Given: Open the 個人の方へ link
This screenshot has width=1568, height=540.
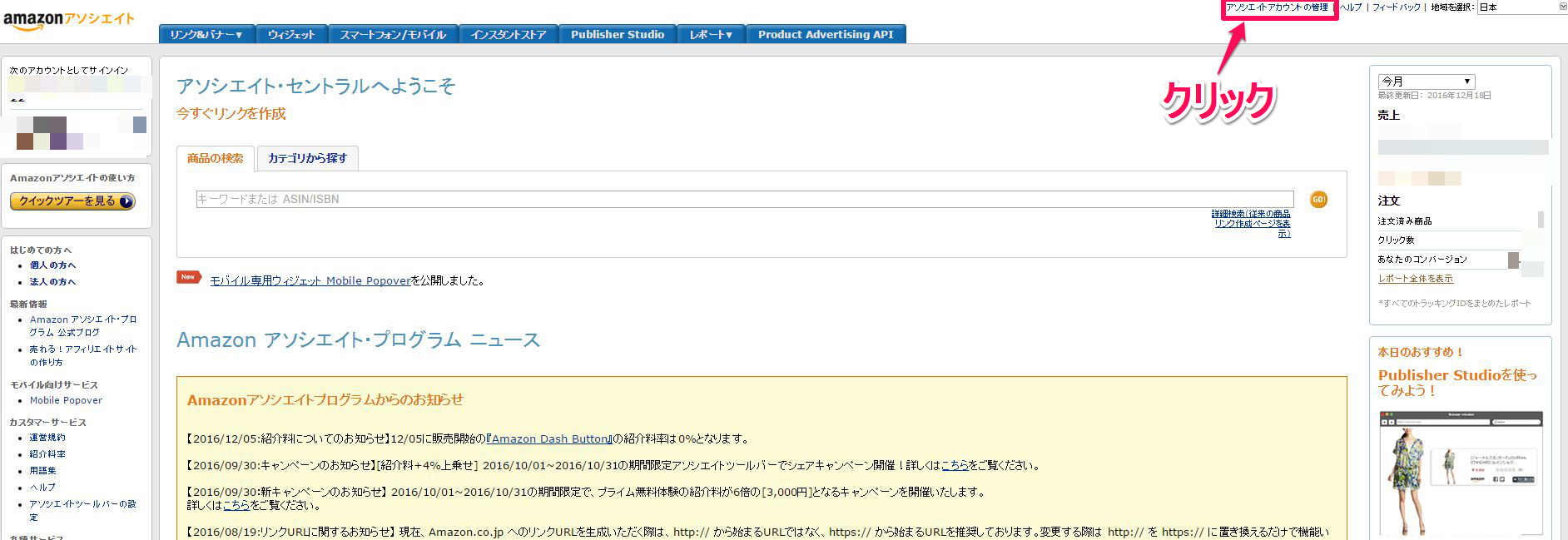Looking at the screenshot, I should [x=52, y=265].
